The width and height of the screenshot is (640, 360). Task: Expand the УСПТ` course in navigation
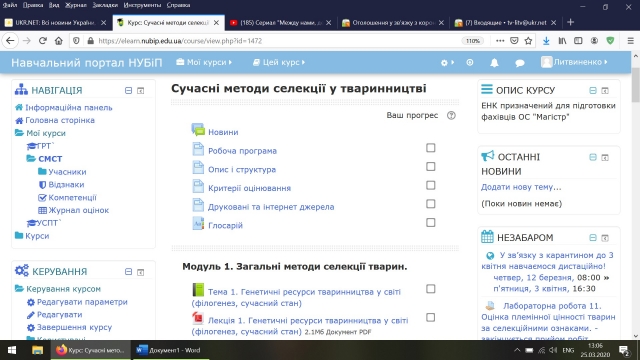pyautogui.click(x=44, y=223)
